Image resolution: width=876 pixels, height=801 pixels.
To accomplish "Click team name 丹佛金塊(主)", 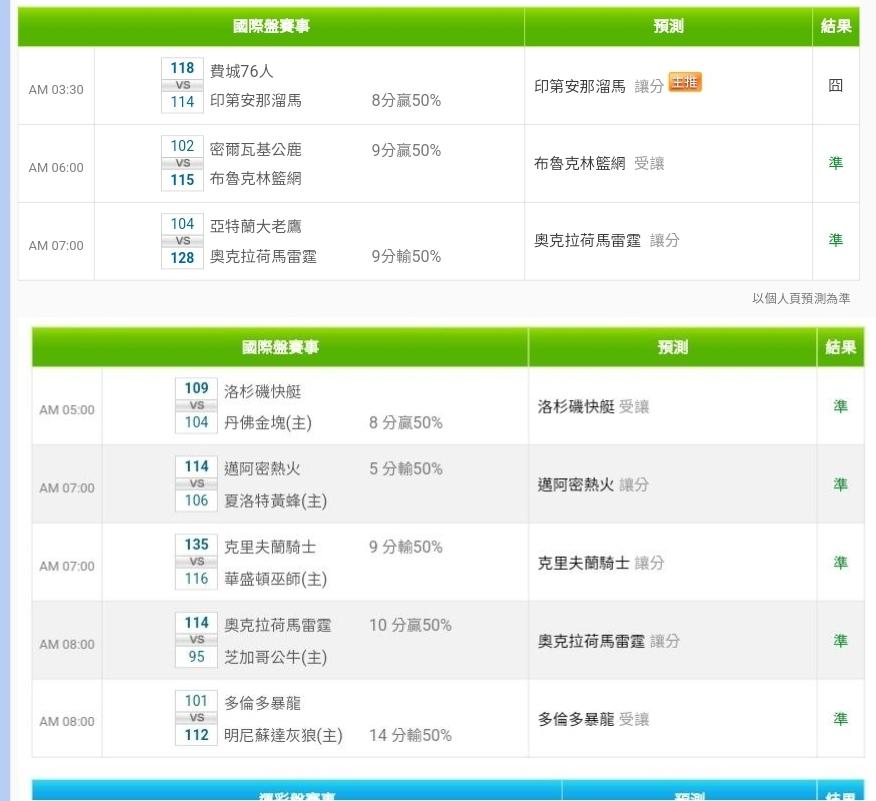I will pos(268,423).
